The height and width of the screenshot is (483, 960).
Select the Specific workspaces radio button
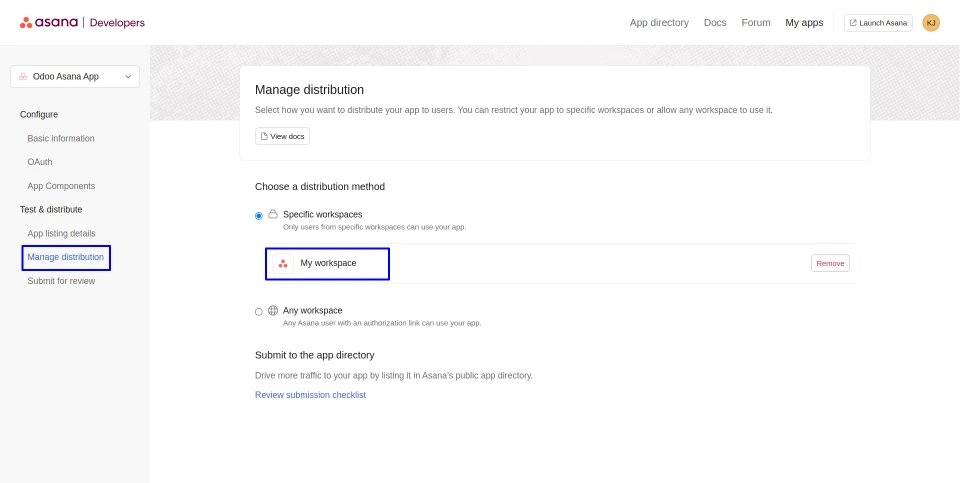pos(259,215)
